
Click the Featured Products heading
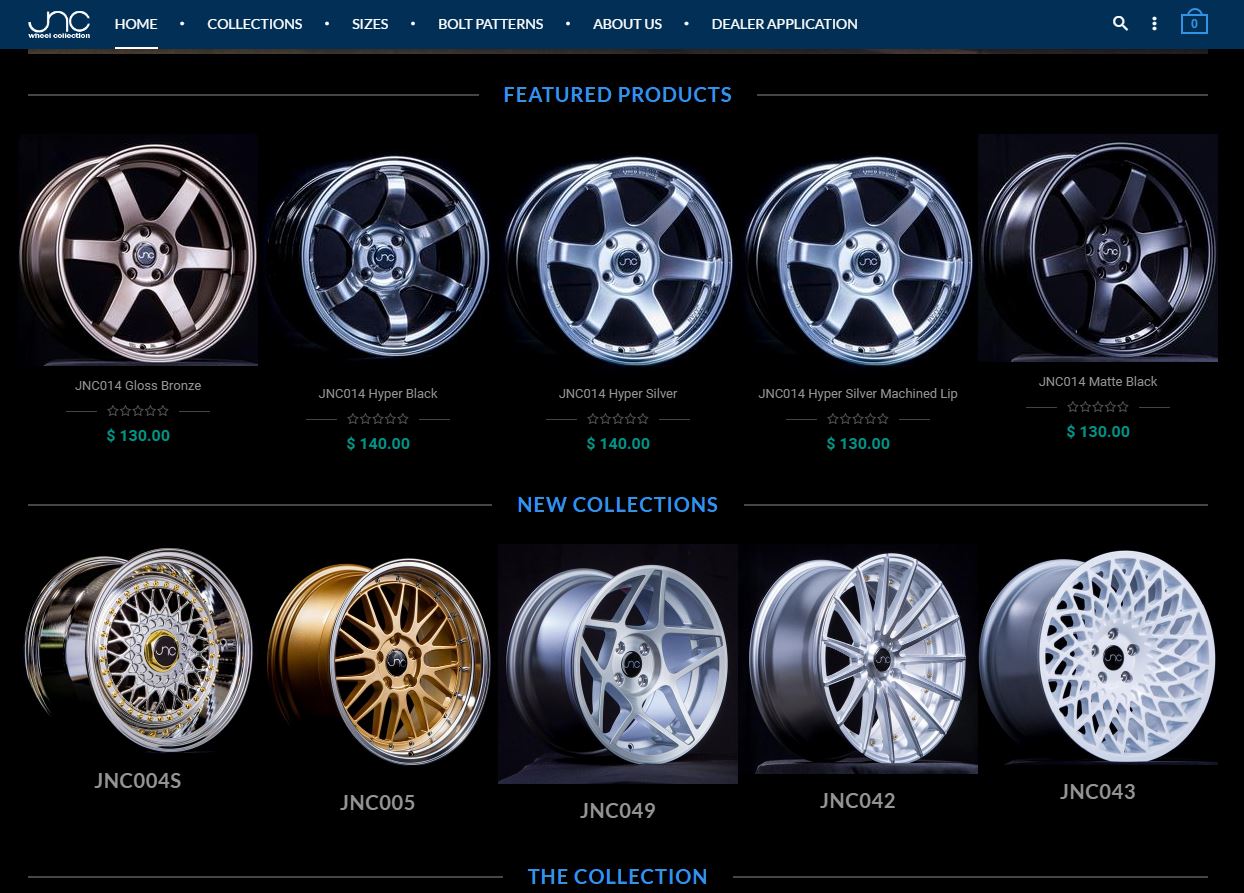point(618,95)
